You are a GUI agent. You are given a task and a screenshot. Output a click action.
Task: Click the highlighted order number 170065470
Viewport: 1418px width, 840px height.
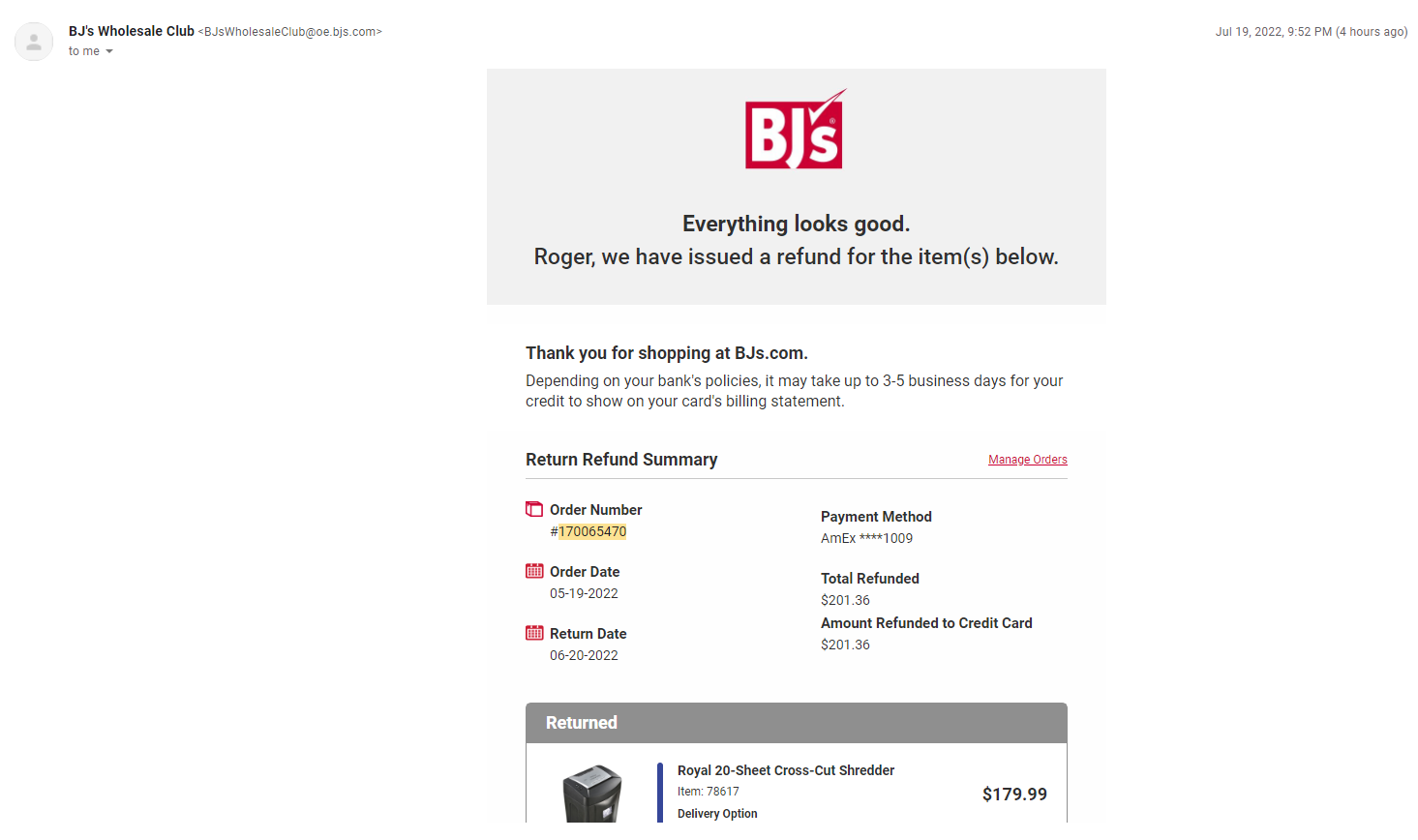point(592,531)
